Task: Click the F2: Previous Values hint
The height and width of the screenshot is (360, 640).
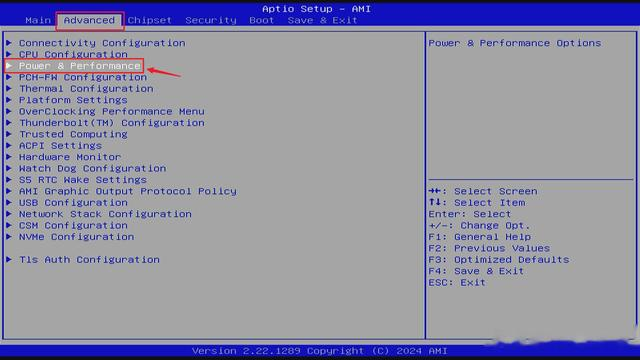Action: [x=489, y=249]
